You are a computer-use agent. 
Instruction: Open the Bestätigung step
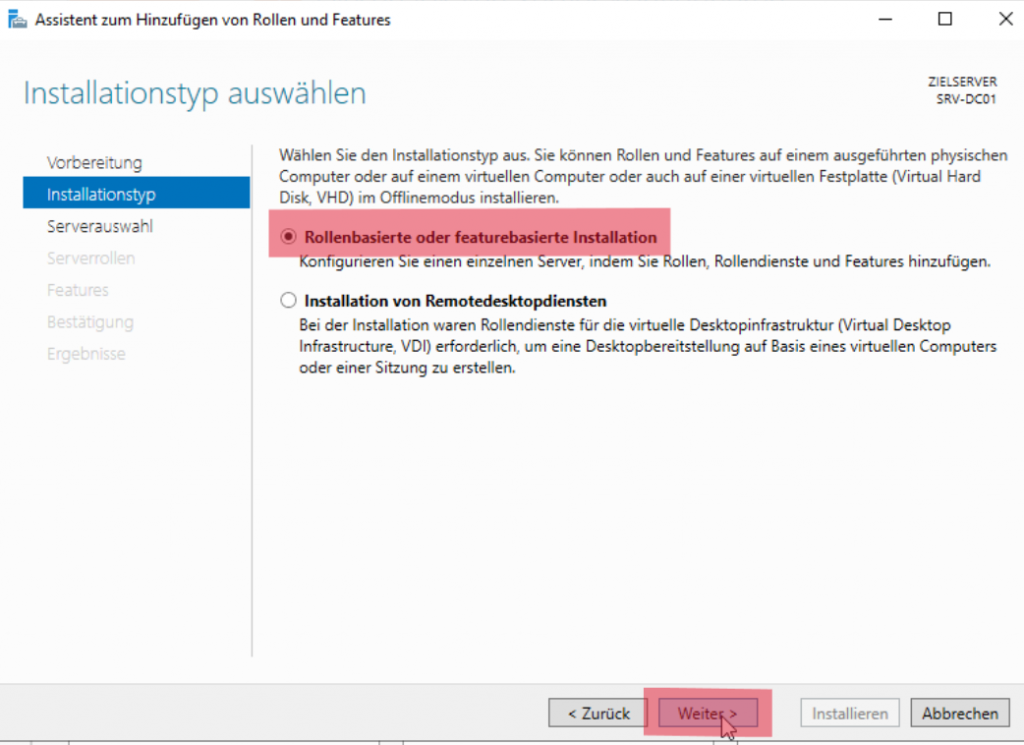(x=89, y=322)
